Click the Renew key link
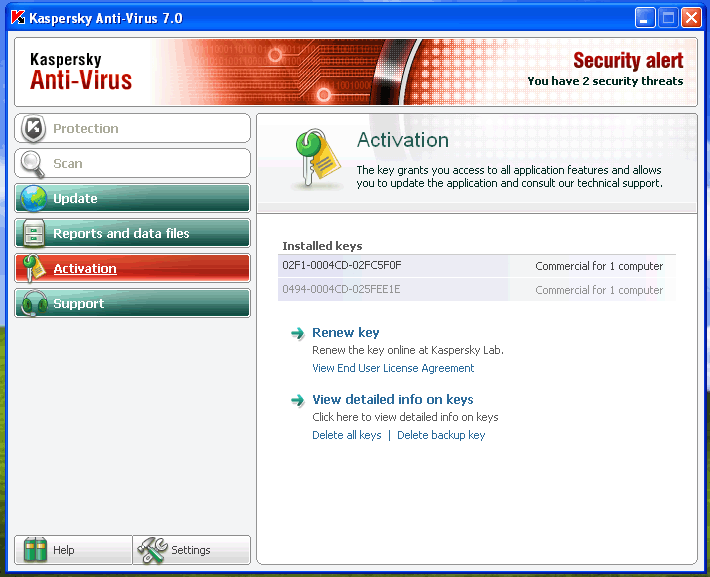This screenshot has width=710, height=577. point(345,333)
